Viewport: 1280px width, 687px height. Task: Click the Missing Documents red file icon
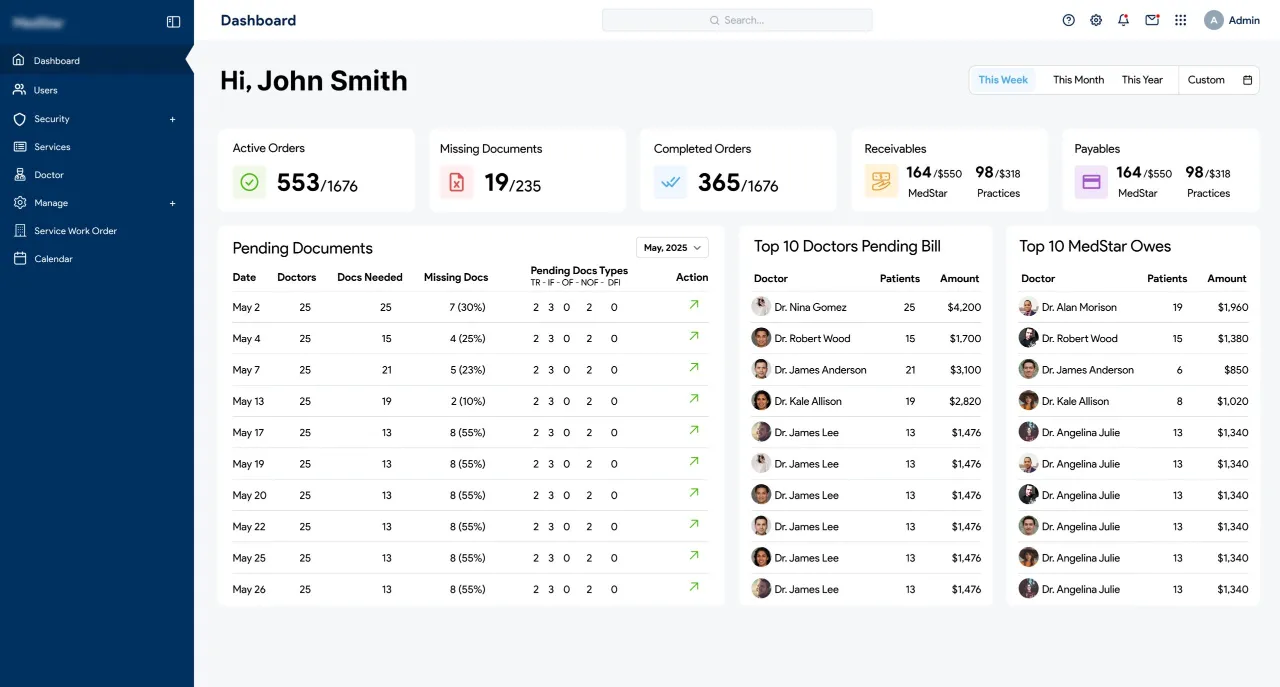[x=457, y=182]
